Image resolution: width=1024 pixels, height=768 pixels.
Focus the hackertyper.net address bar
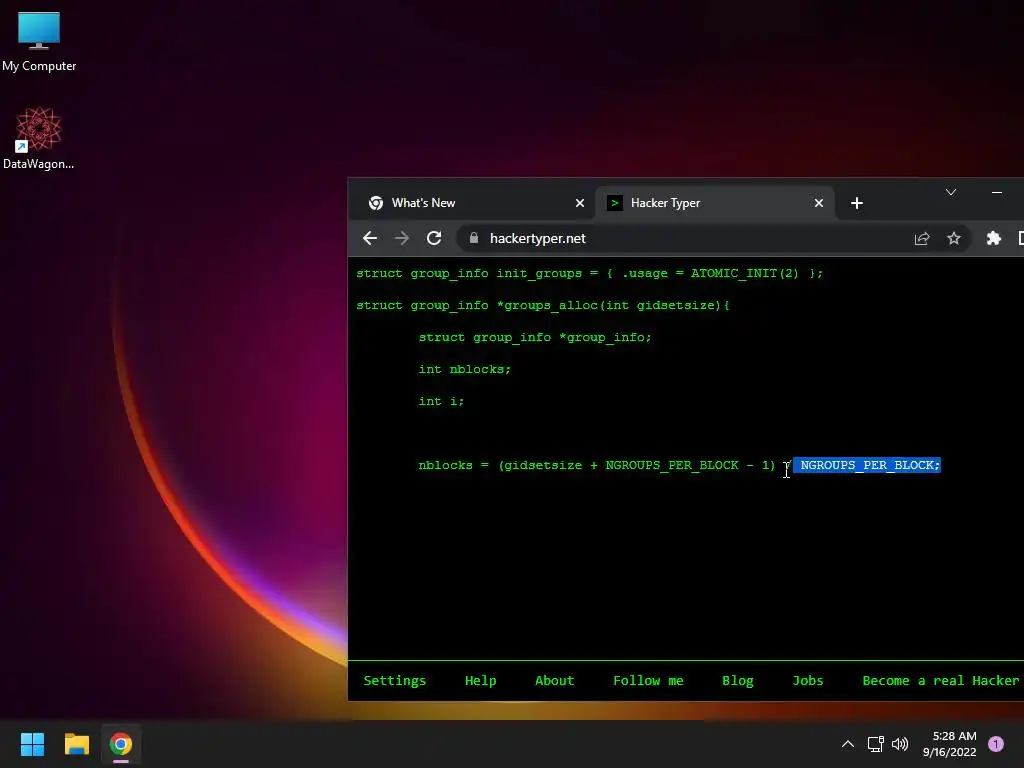click(715, 238)
